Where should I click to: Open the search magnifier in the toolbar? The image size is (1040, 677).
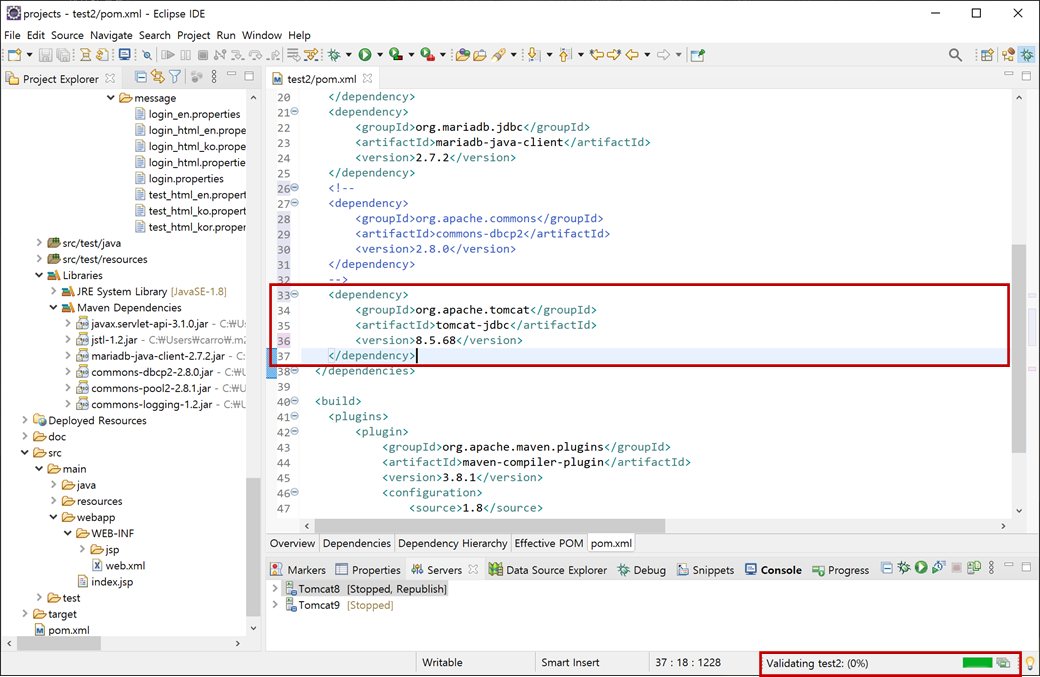coord(955,55)
